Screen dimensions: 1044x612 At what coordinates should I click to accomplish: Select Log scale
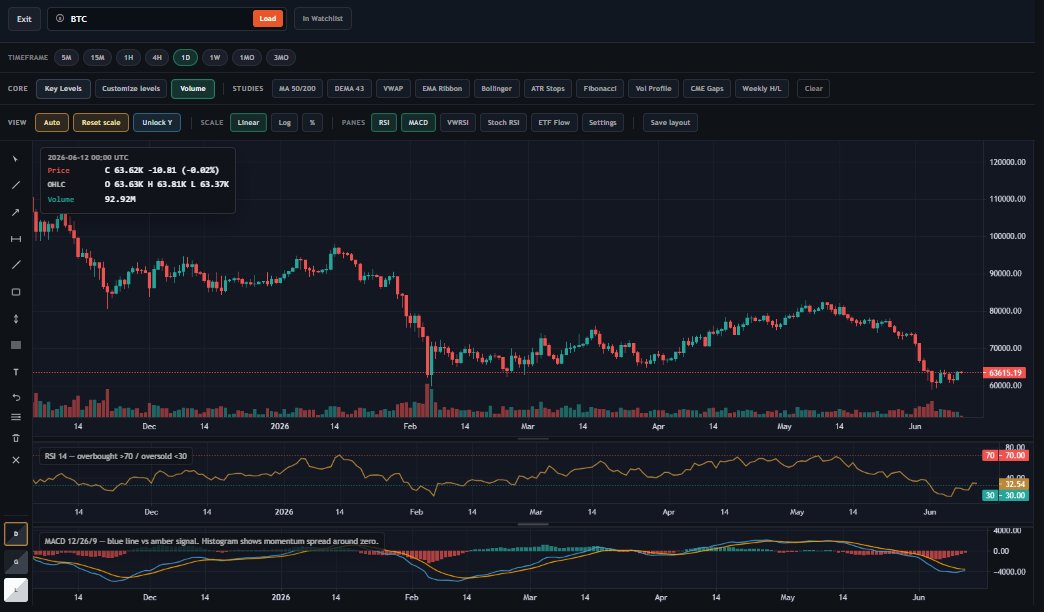click(x=284, y=123)
